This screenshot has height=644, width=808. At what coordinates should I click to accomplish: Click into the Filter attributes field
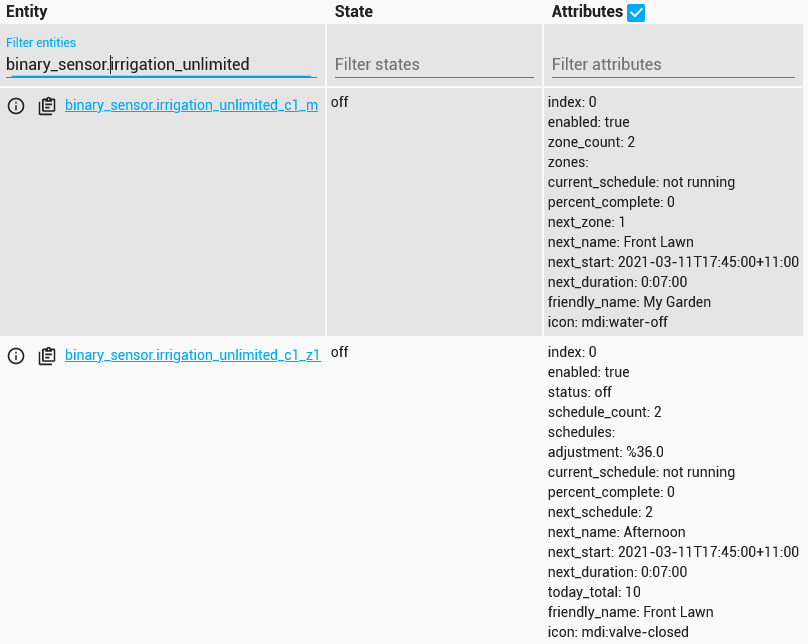click(x=673, y=64)
